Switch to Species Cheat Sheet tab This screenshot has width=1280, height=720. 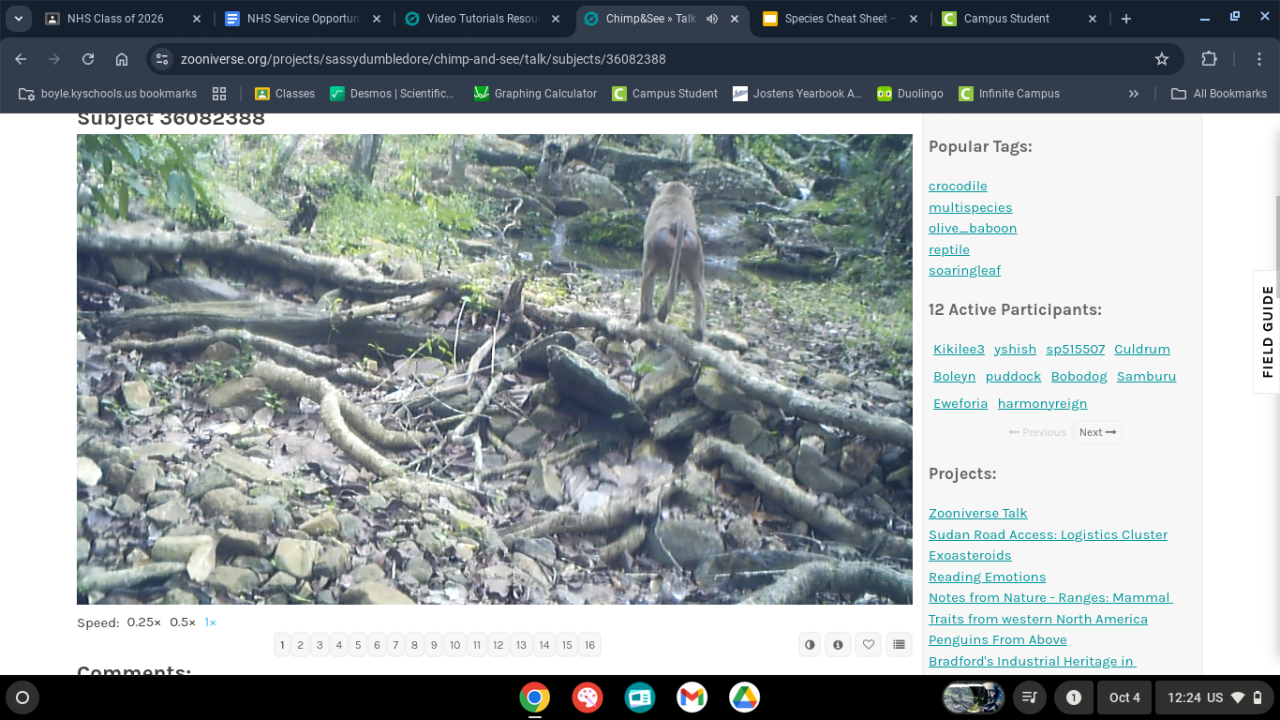point(838,19)
